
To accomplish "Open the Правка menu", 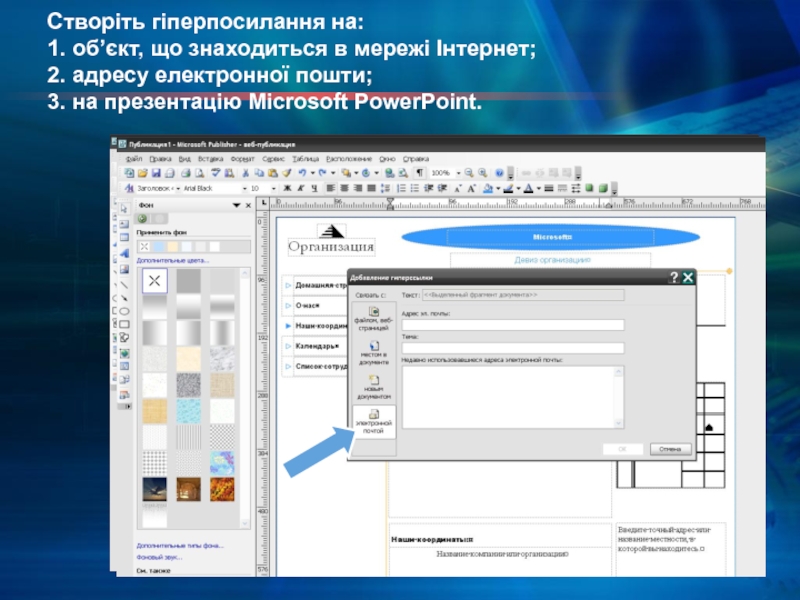I will click(160, 159).
